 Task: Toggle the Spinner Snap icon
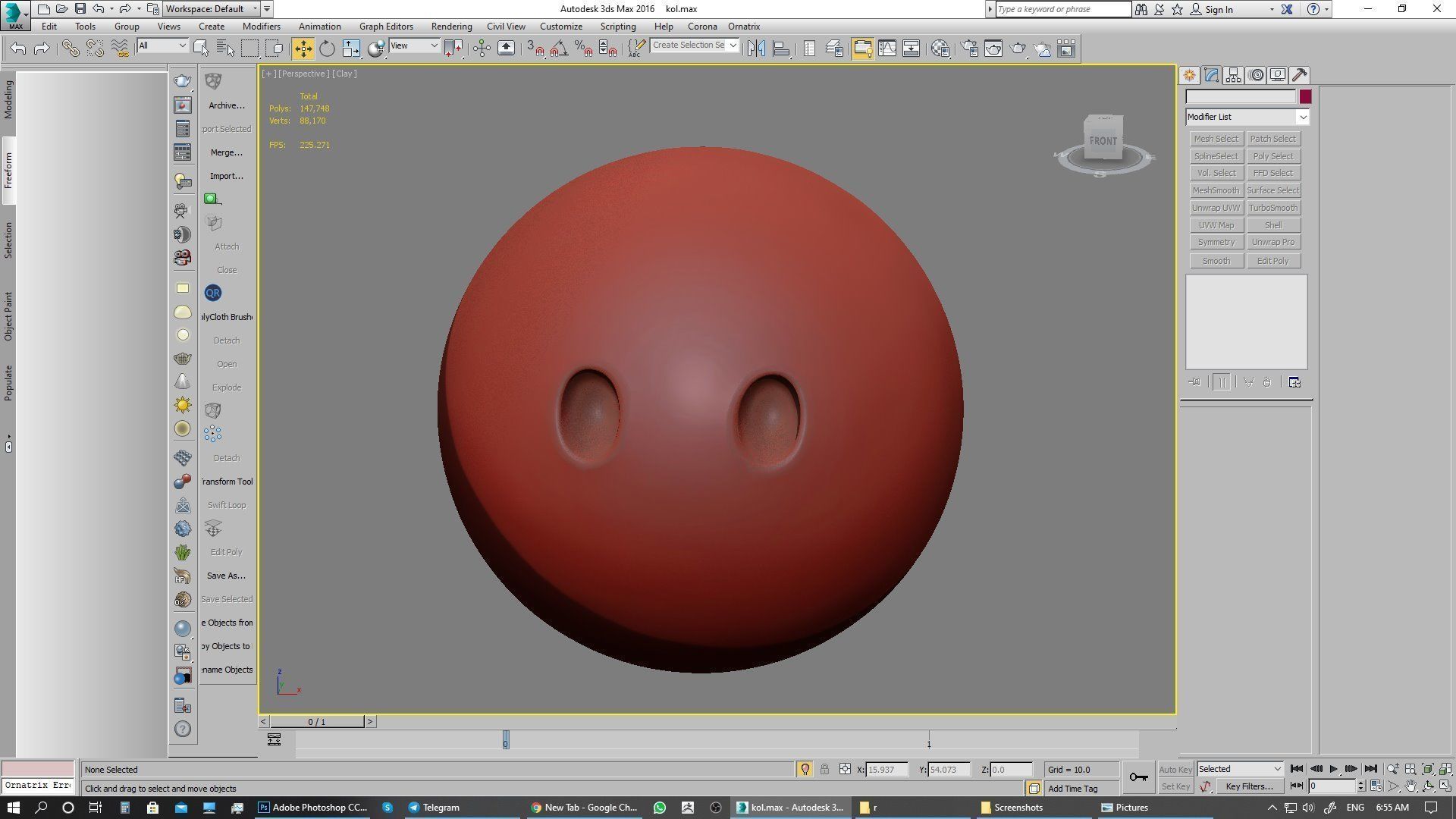tap(608, 49)
